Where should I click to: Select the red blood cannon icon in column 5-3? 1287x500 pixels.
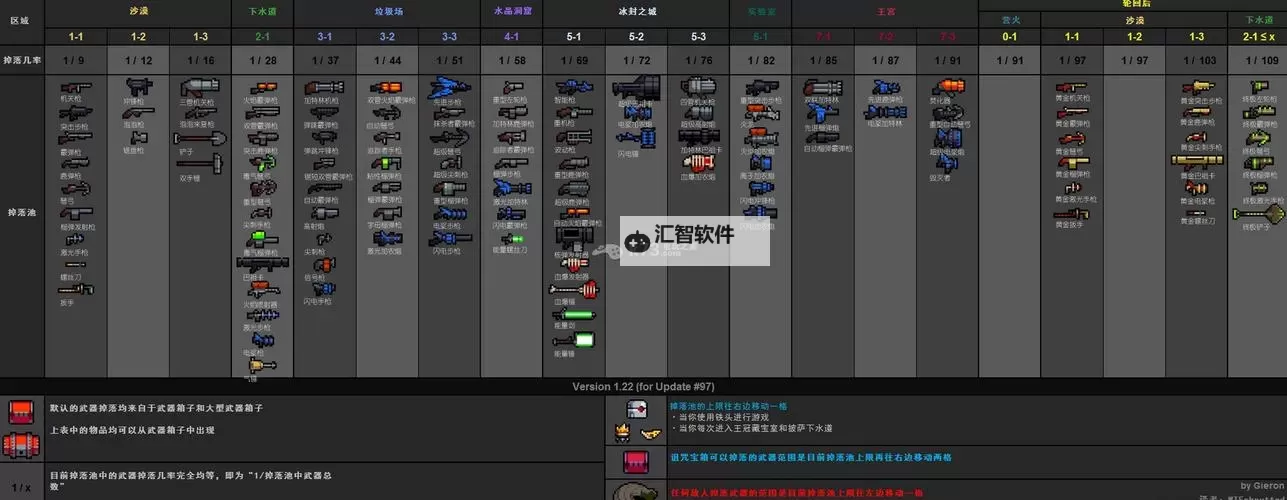(x=700, y=162)
